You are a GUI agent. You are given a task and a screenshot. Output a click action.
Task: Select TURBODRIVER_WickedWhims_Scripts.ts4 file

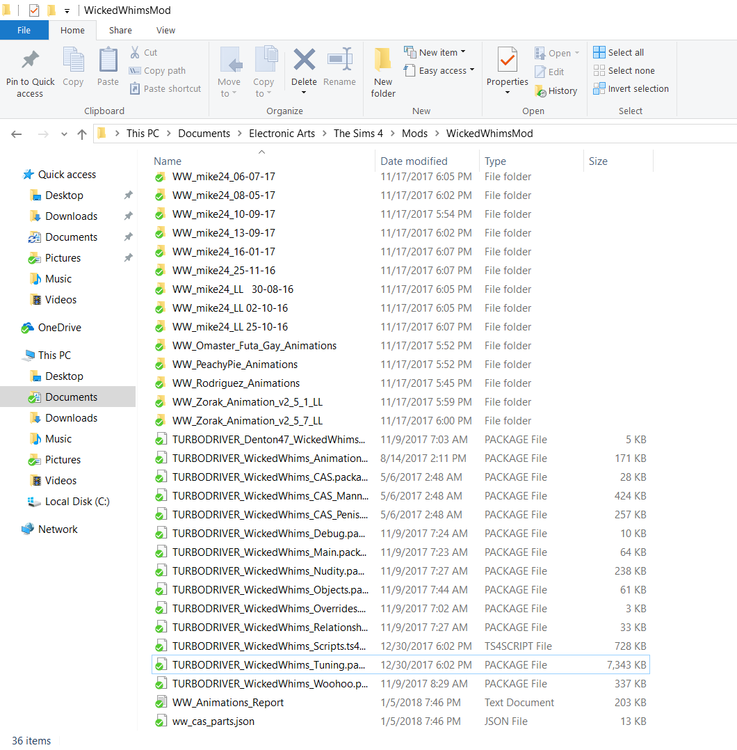tap(401, 646)
